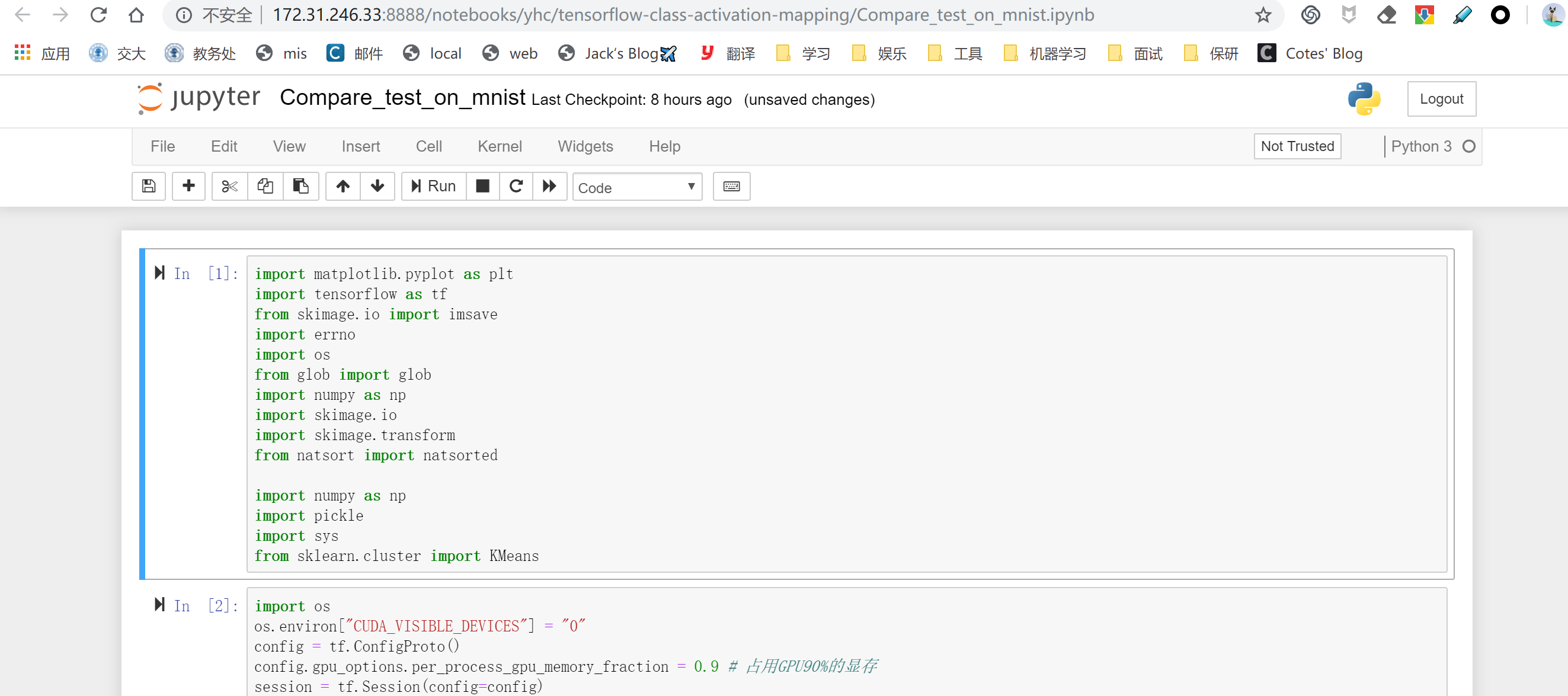Open the Cell menu
The height and width of the screenshot is (696, 1568).
pos(429,147)
